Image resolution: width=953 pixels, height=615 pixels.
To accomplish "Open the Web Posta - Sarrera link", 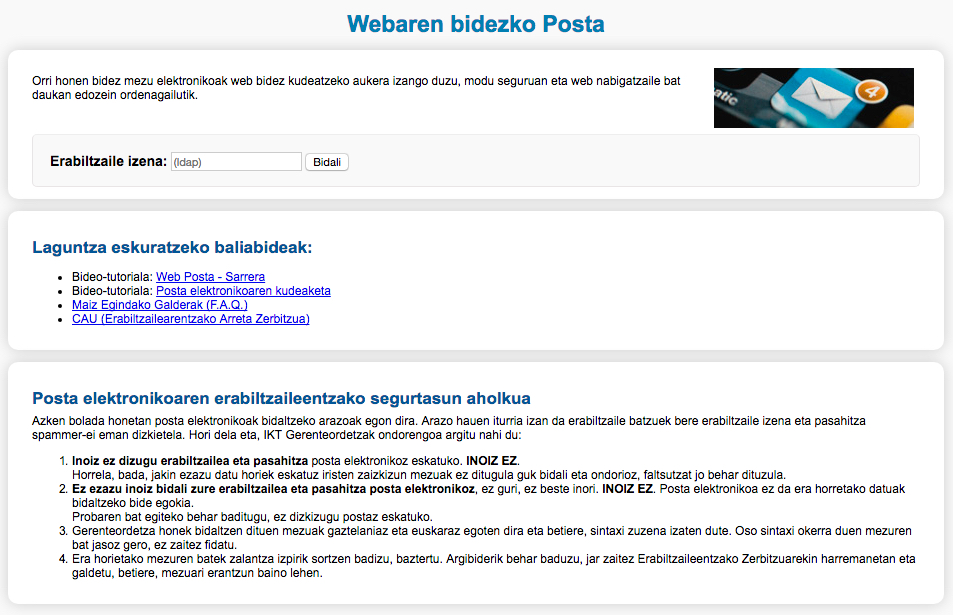I will coord(210,277).
